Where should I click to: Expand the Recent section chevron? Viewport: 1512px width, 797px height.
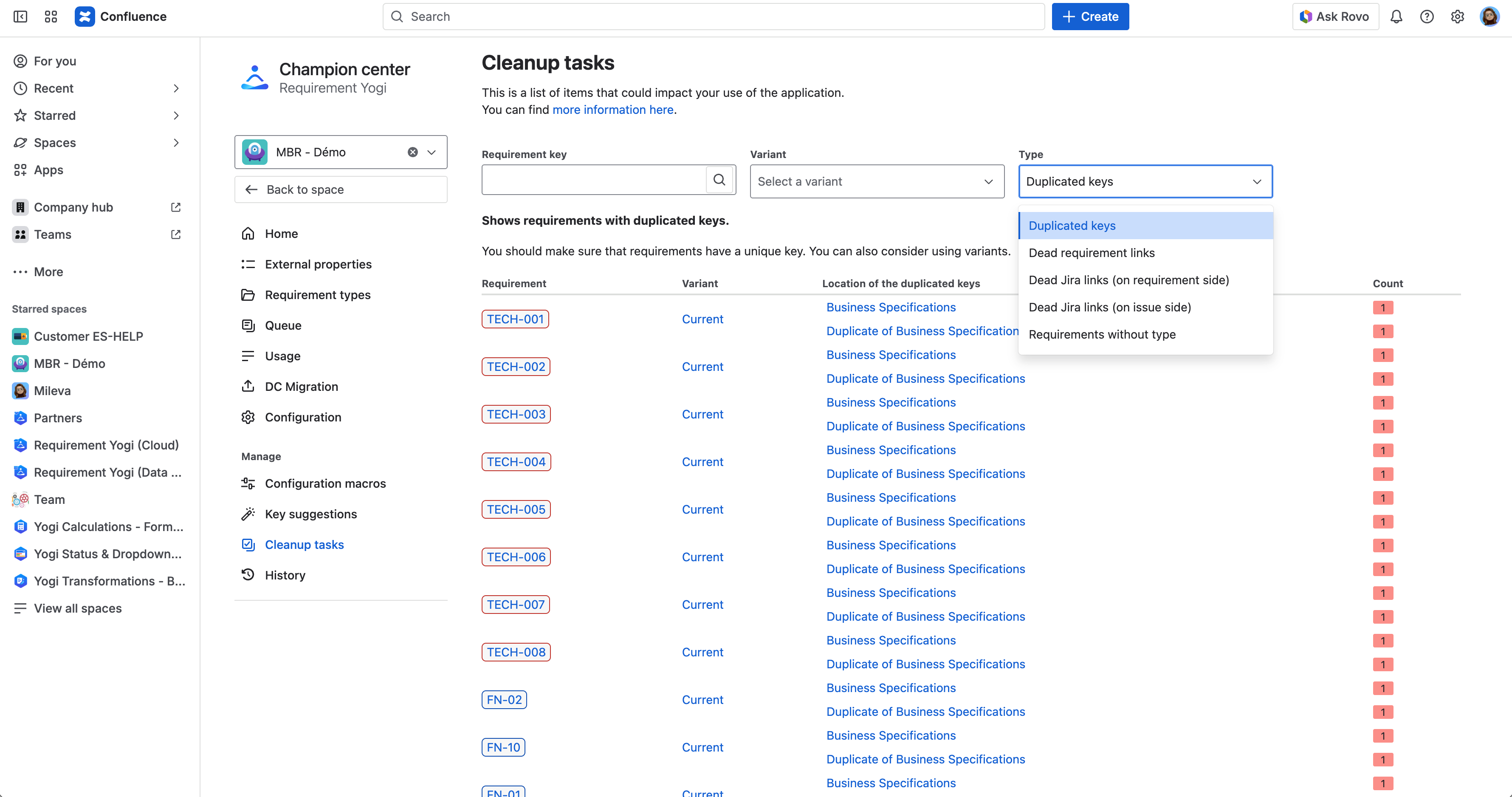pos(176,88)
